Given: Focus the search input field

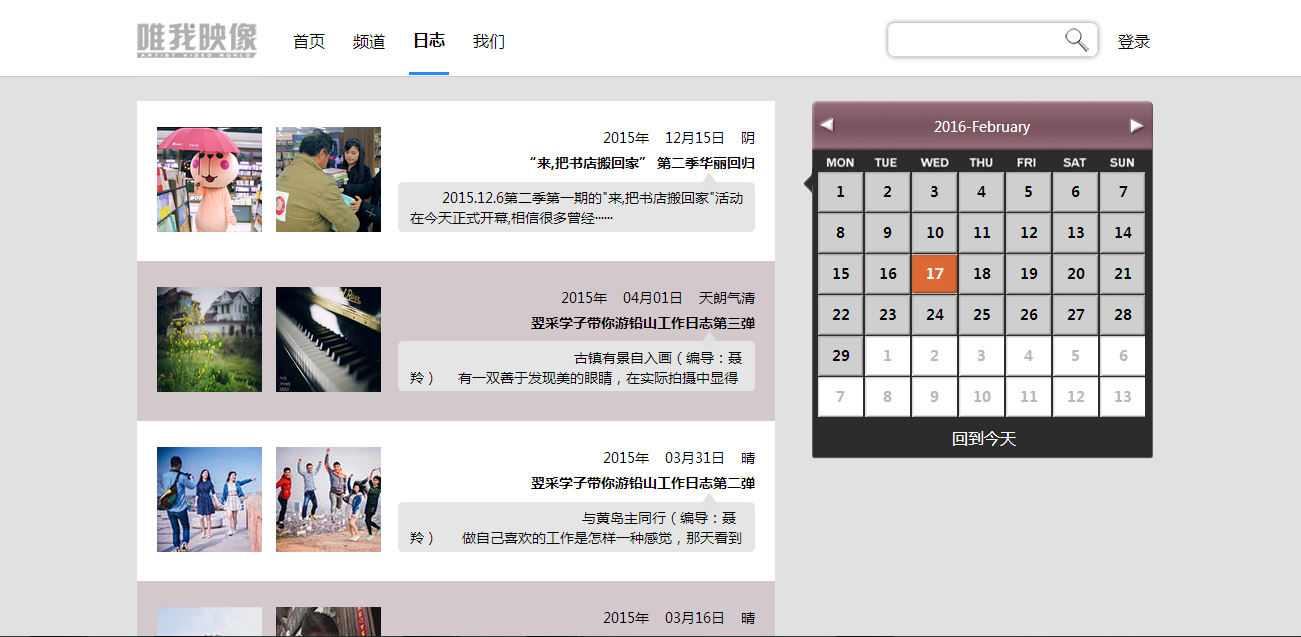Looking at the screenshot, I should point(977,40).
